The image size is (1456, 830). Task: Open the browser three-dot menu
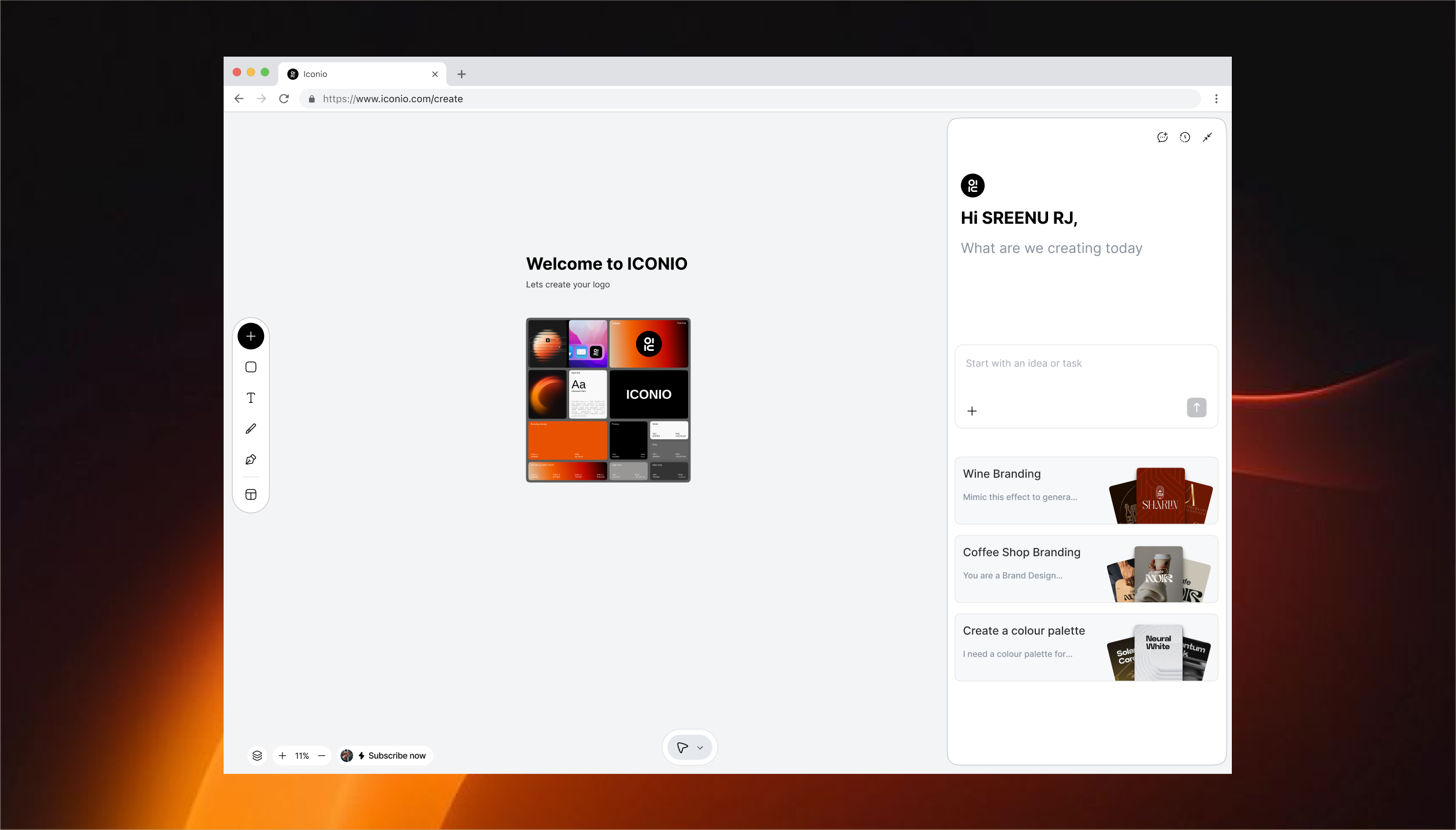1216,99
